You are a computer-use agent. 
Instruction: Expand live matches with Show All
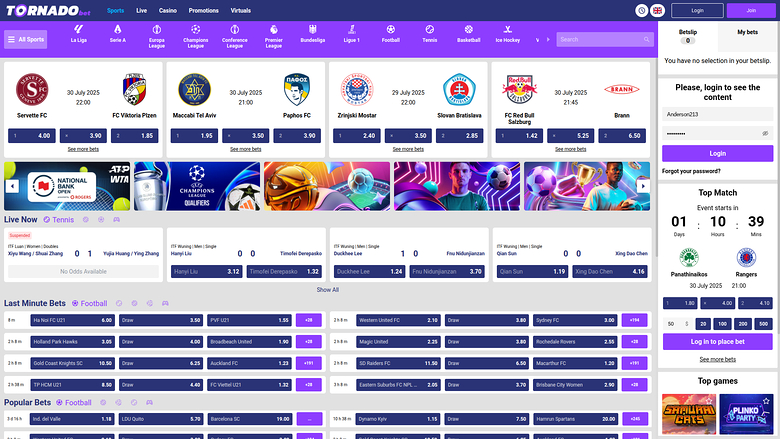click(x=327, y=289)
